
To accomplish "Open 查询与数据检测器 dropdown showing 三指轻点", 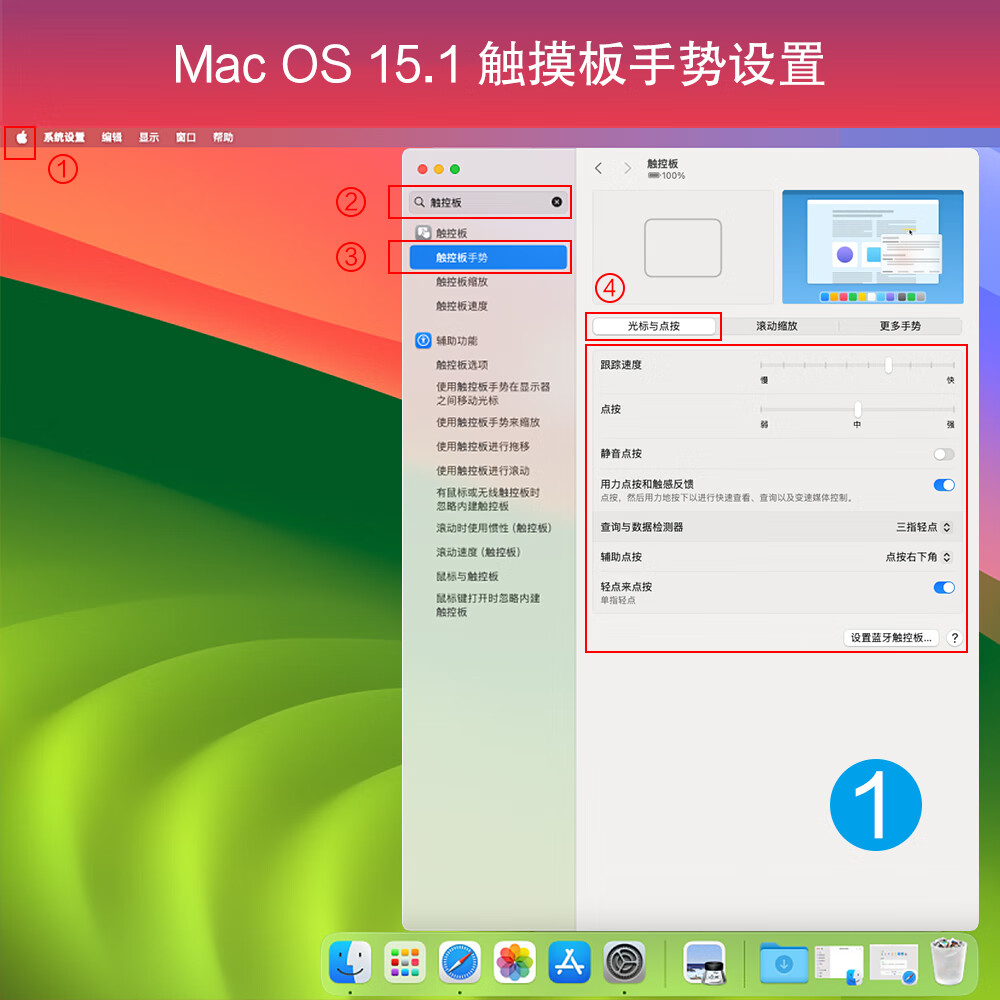I will (923, 527).
